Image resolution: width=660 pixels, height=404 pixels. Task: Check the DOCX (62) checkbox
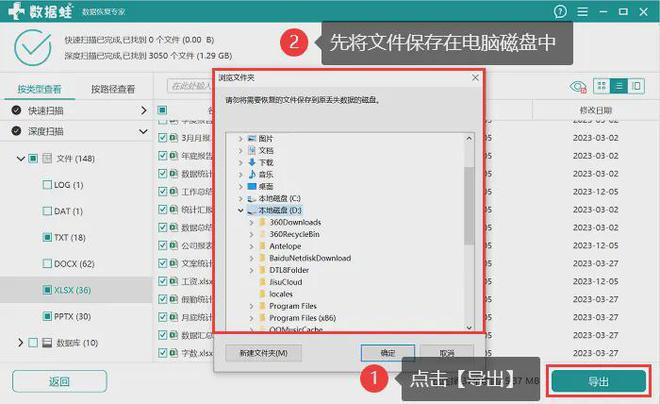click(x=47, y=264)
